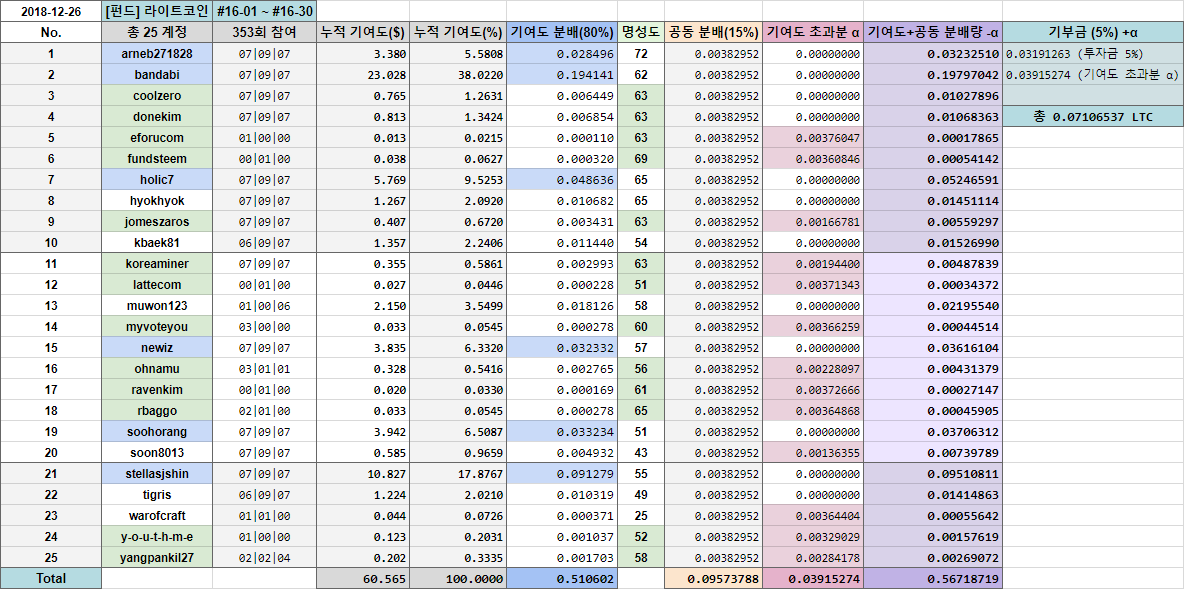
Task: Click the [펀드] 라이트코인 title cell
Action: (157, 11)
